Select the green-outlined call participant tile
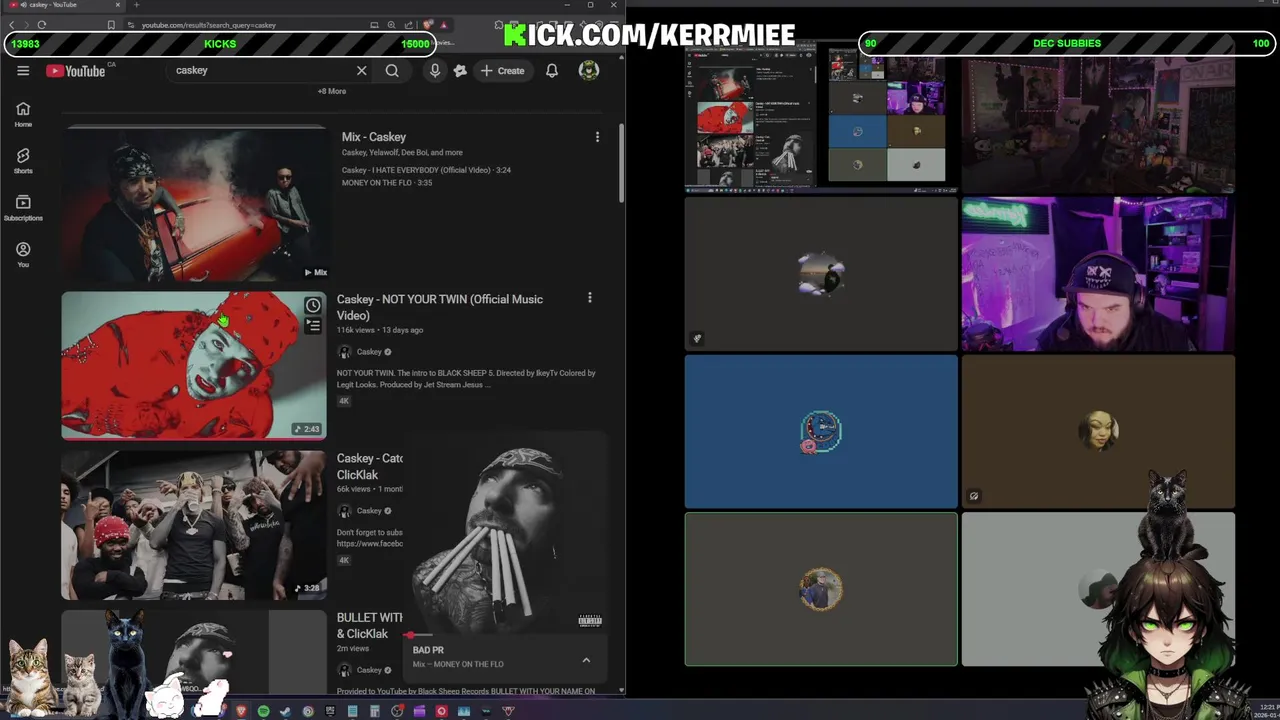Viewport: 1280px width, 720px height. [x=821, y=589]
